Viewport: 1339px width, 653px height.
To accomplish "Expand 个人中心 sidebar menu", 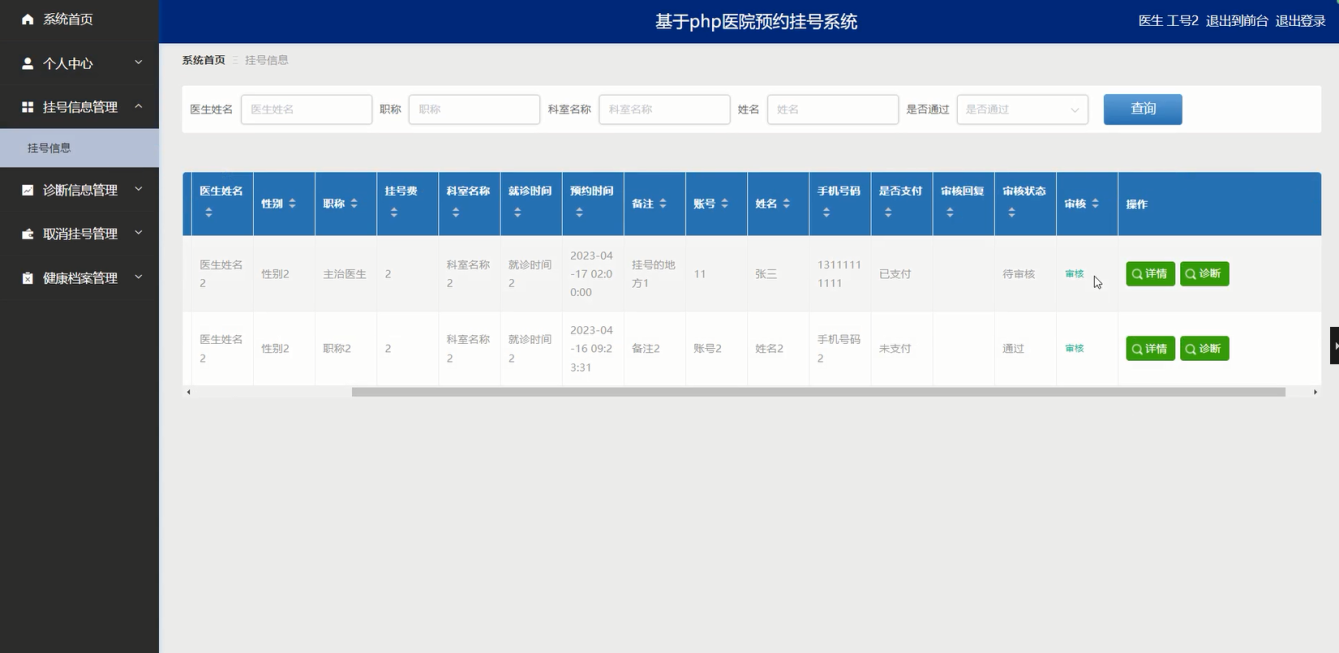I will 79,63.
